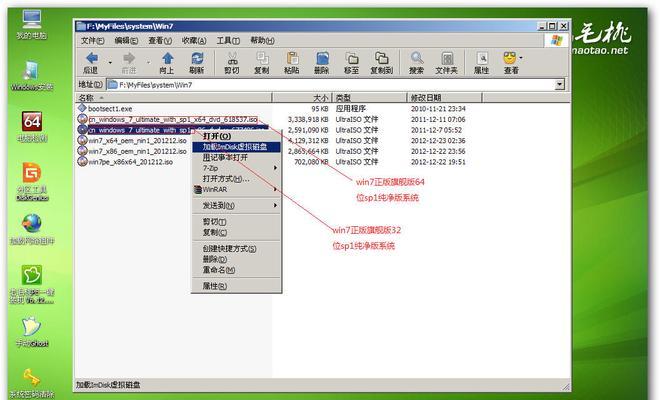Sort by the 大小 column header

tap(302, 98)
